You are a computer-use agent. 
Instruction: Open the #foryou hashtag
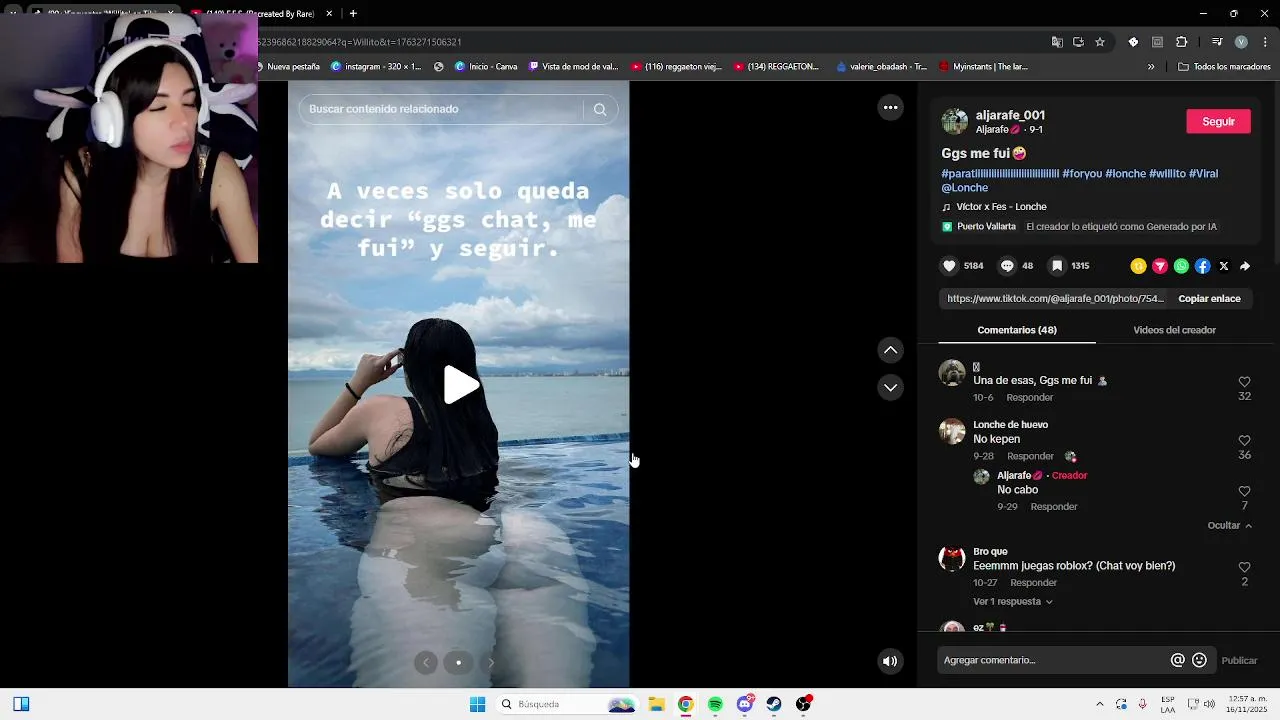click(x=1082, y=174)
